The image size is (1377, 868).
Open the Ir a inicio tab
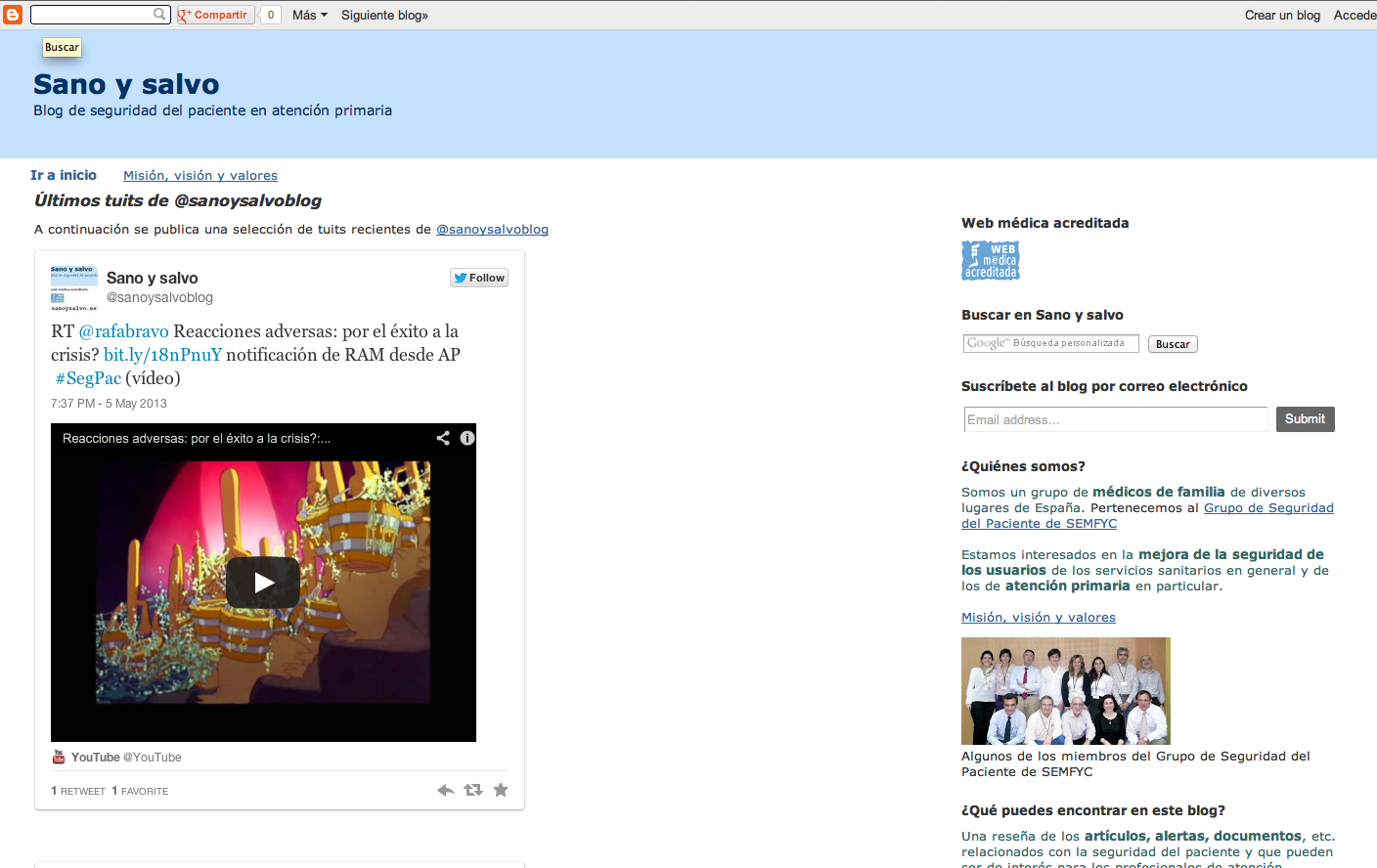(64, 175)
